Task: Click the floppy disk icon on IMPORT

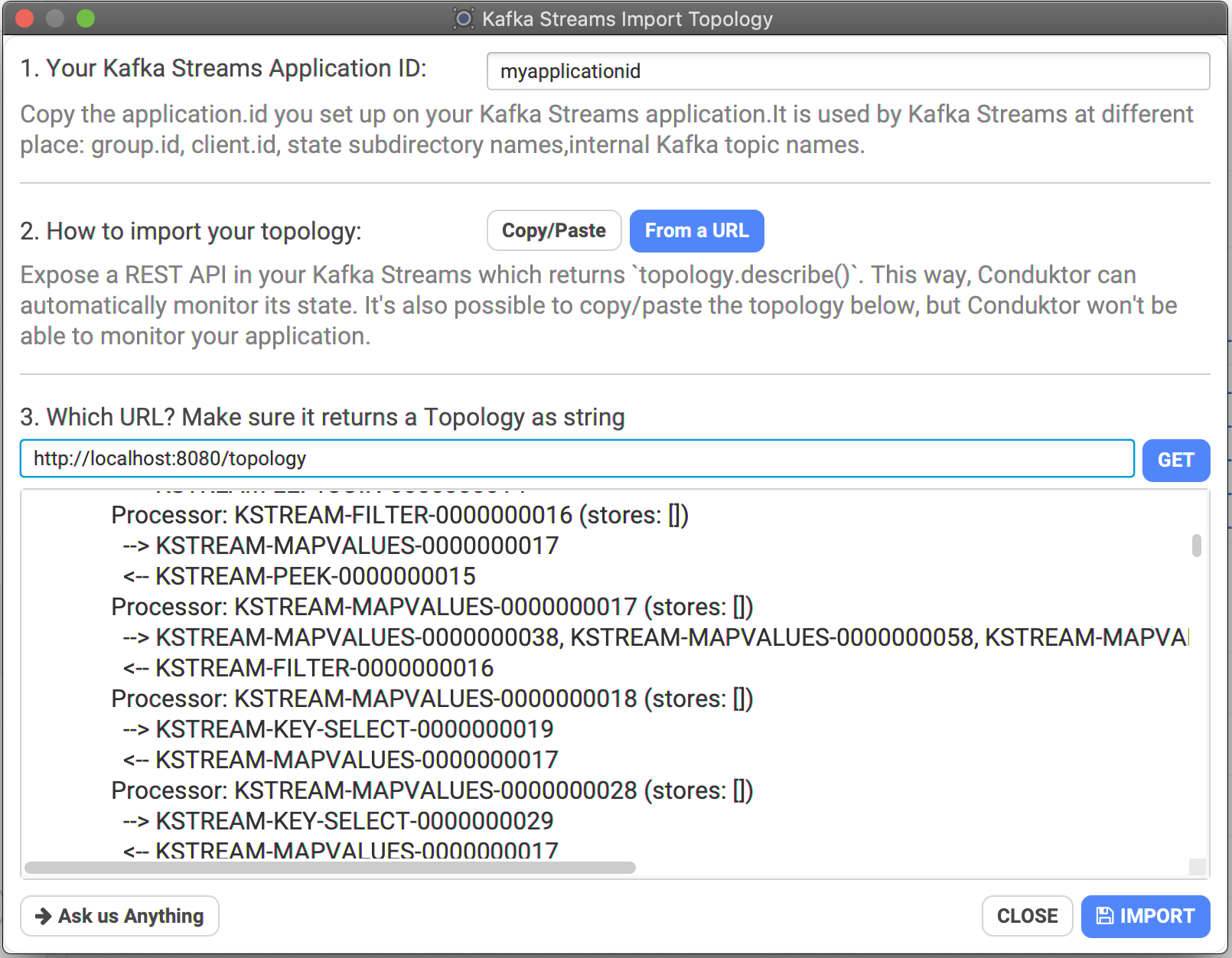Action: point(1105,916)
